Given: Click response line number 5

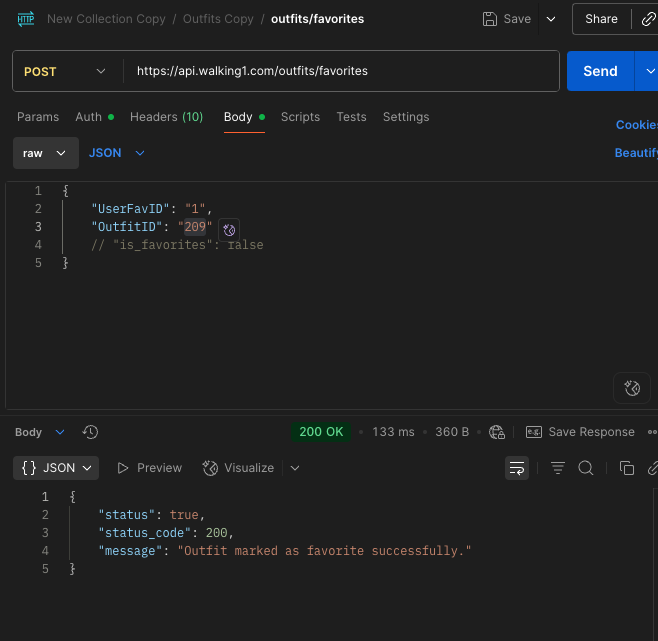Looking at the screenshot, I should tap(45, 569).
